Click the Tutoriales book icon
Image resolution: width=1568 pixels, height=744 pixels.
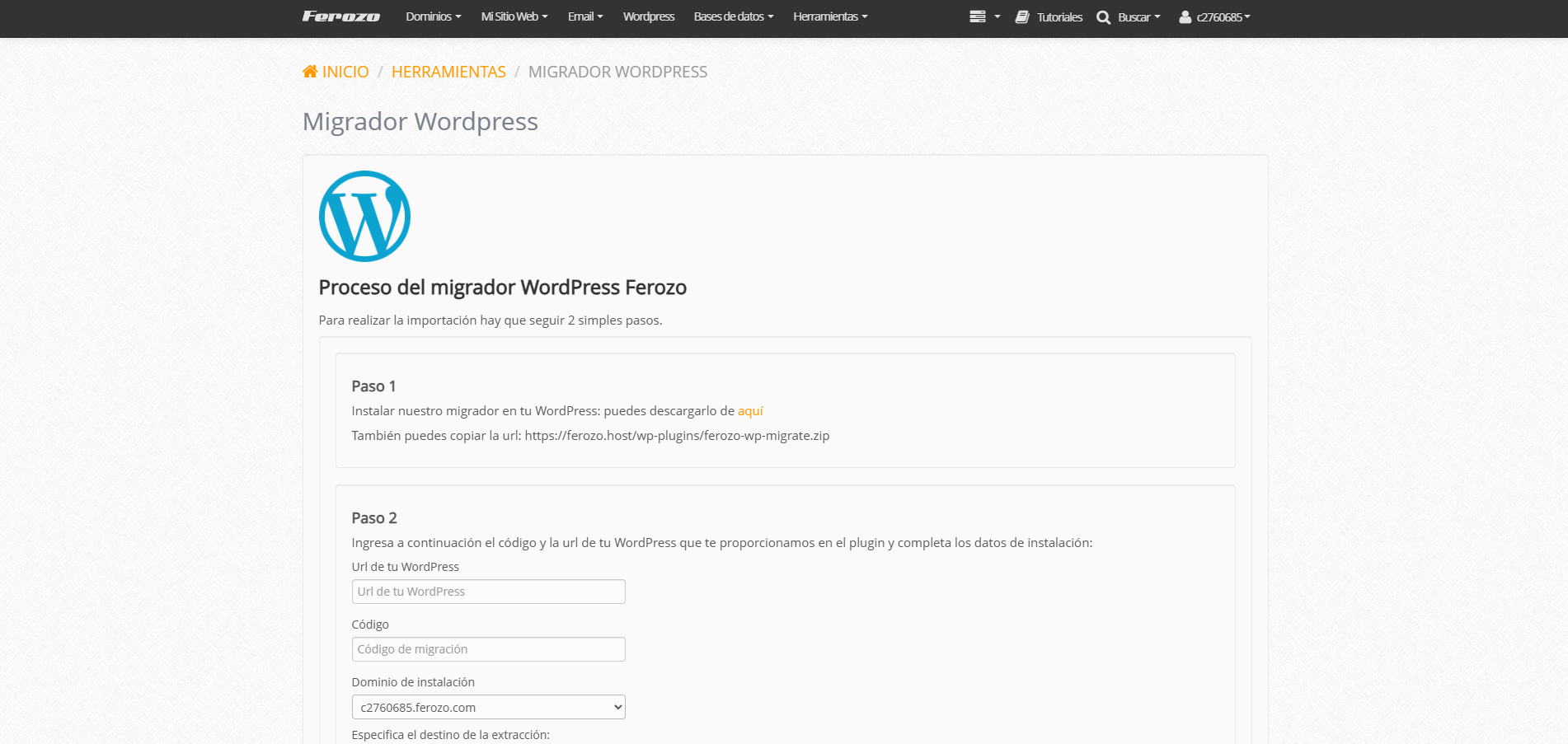tap(1022, 16)
